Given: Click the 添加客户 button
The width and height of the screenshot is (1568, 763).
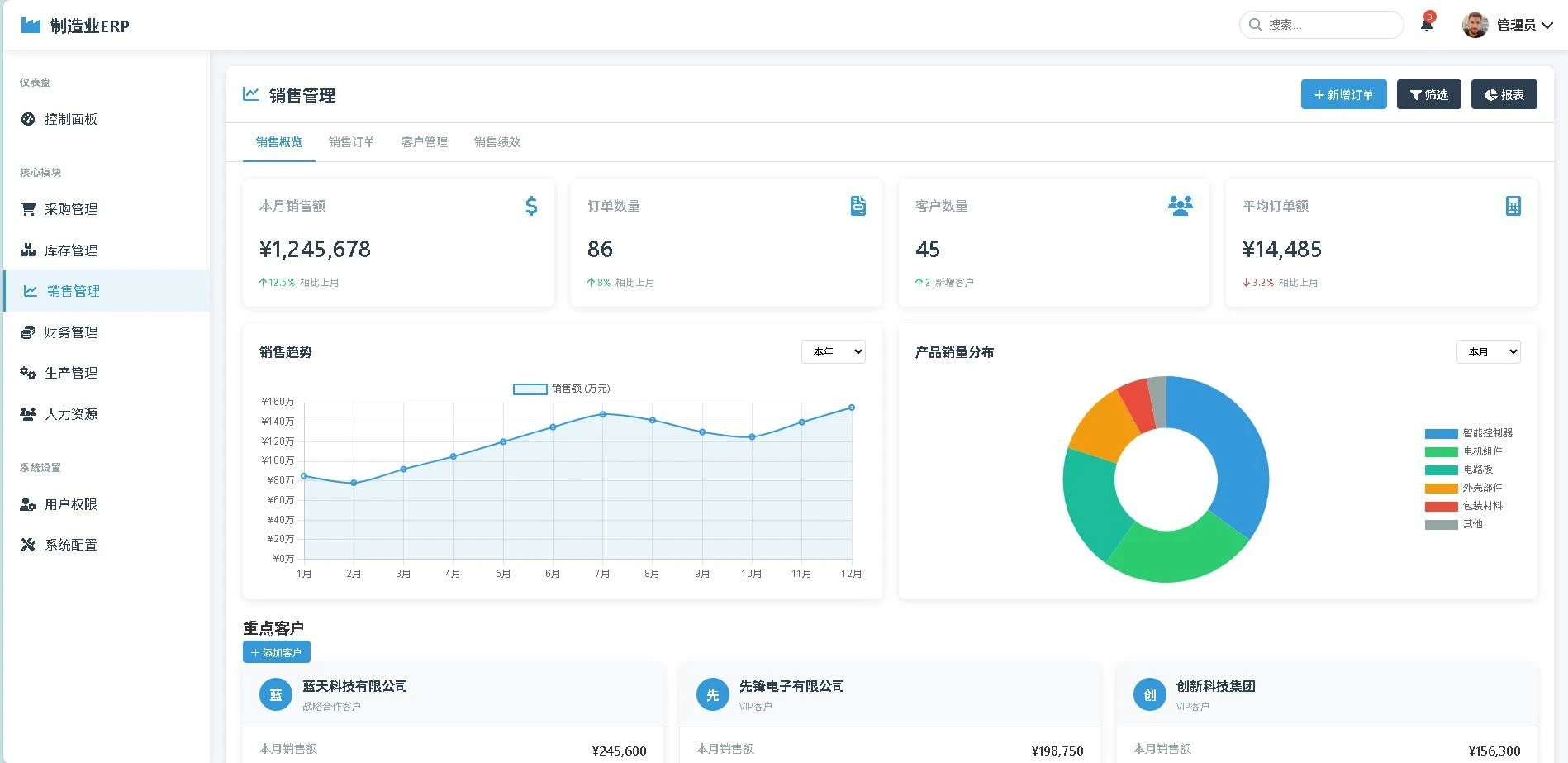Looking at the screenshot, I should pos(276,652).
